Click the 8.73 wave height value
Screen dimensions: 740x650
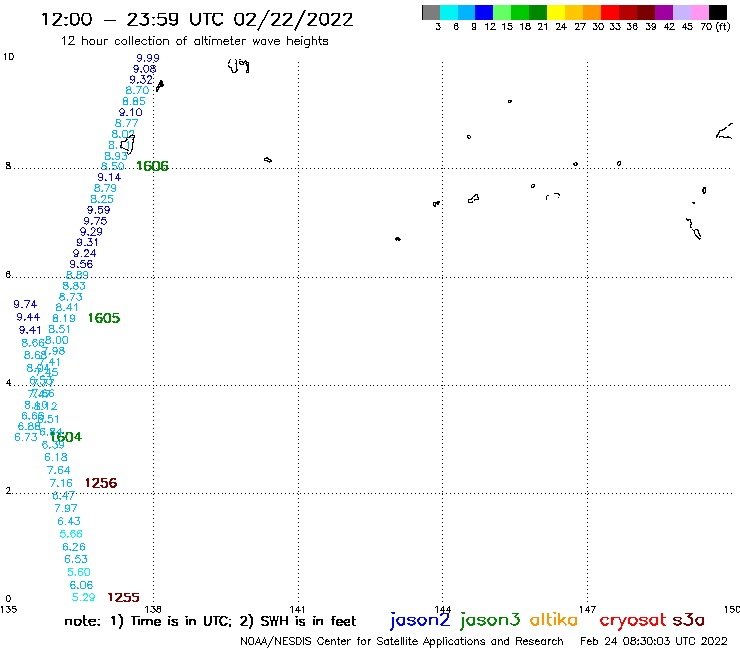click(x=70, y=297)
